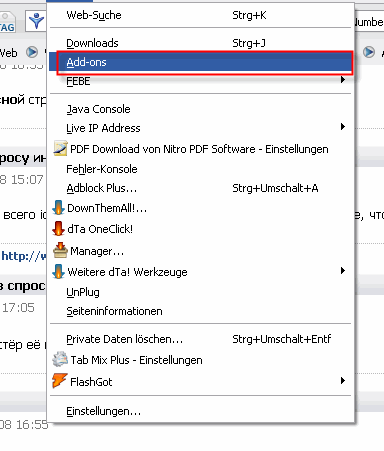Open Einstellungen… at menu bottom
This screenshot has width=384, height=451.
point(200,411)
